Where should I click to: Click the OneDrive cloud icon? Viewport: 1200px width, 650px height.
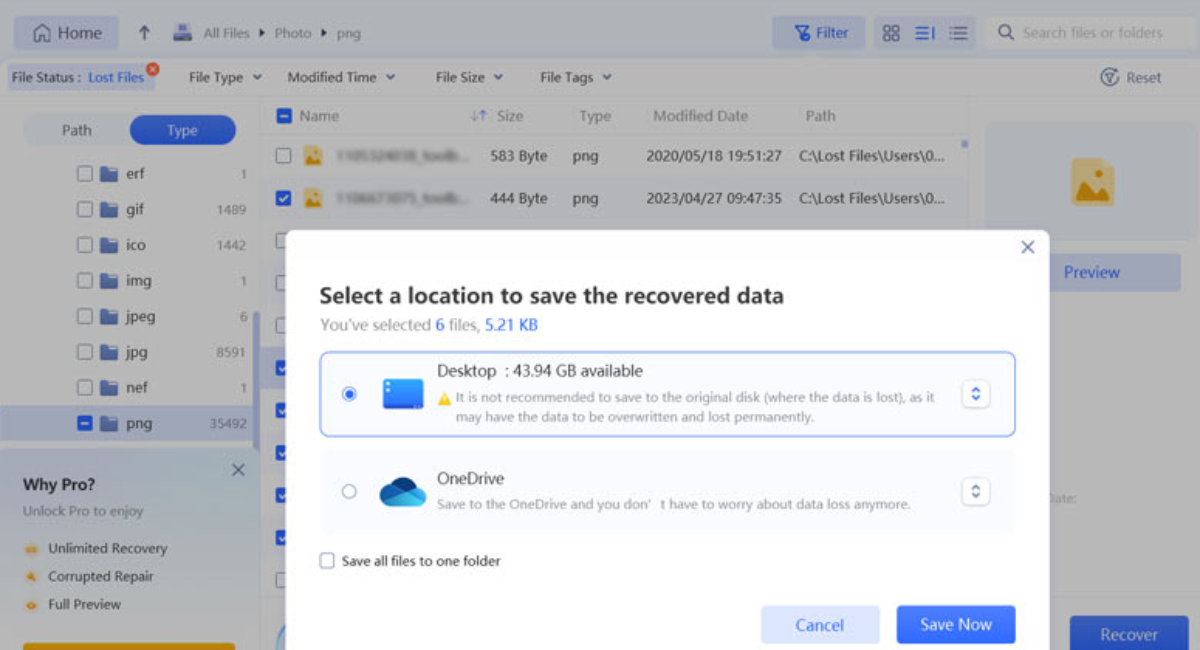point(403,492)
